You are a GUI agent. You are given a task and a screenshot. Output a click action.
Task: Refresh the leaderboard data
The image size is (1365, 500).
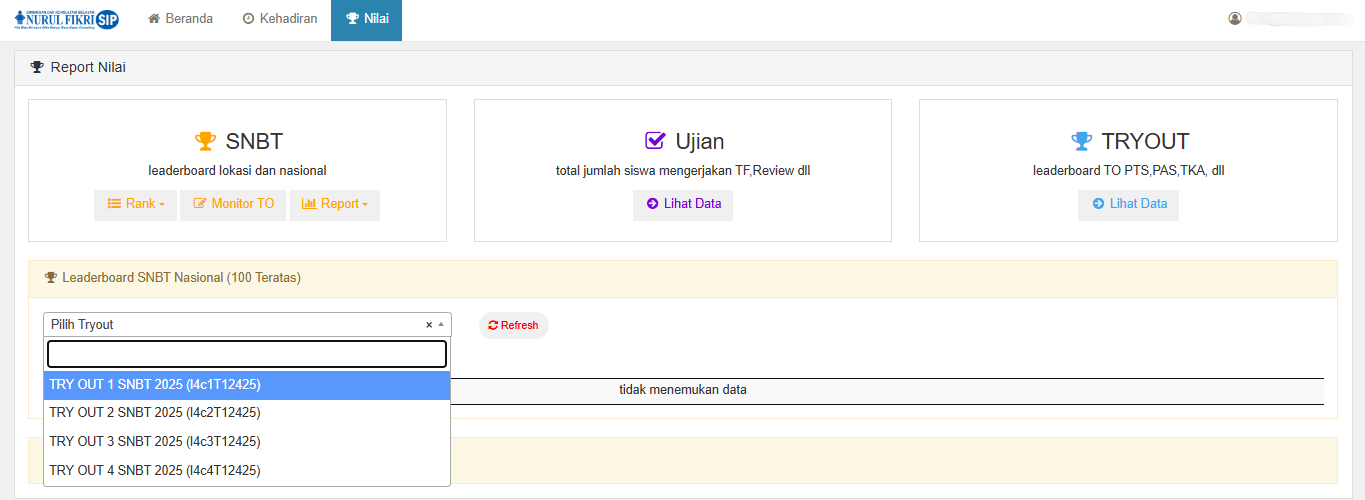(513, 326)
